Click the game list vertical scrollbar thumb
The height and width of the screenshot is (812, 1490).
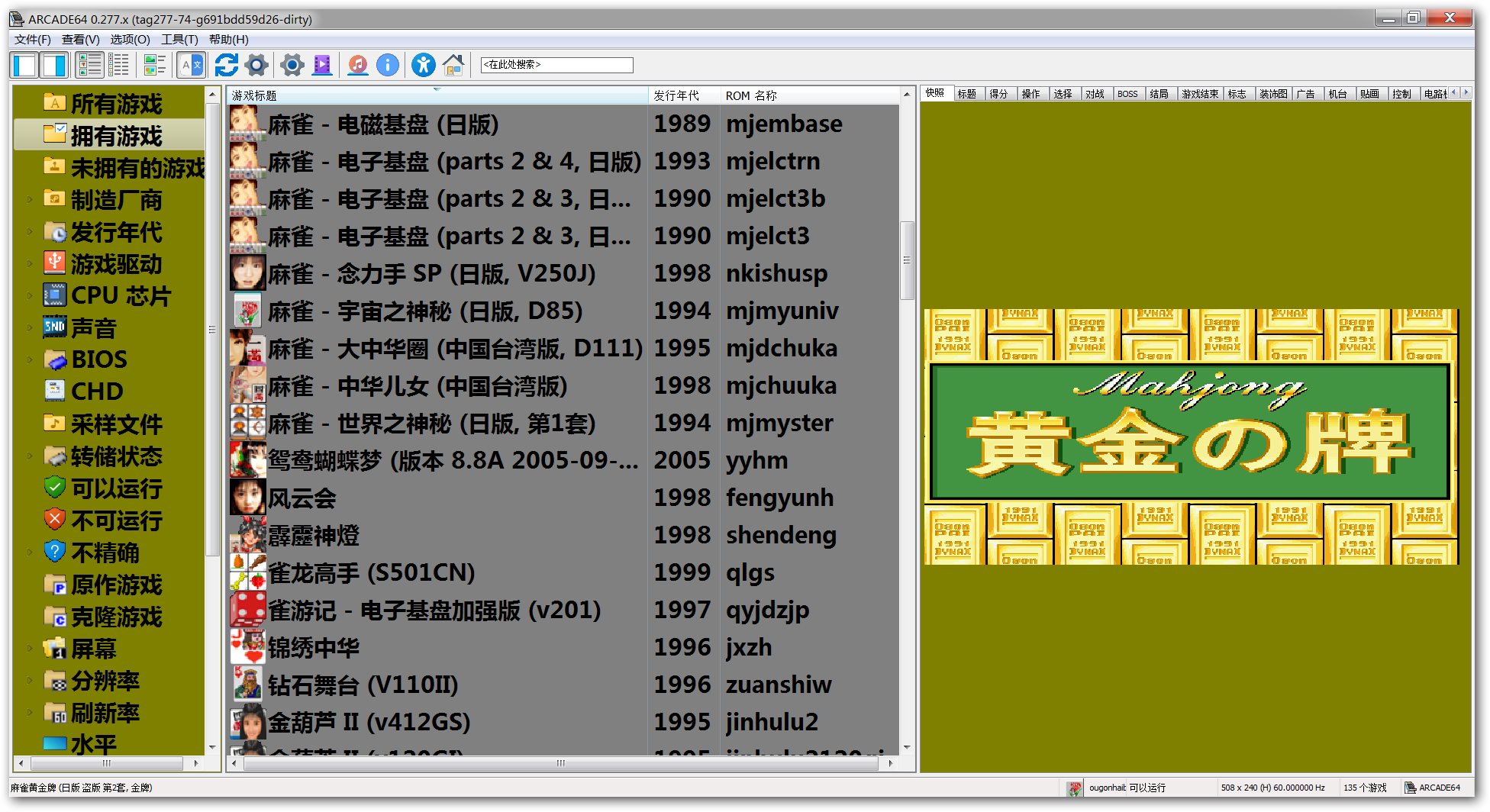pyautogui.click(x=907, y=260)
